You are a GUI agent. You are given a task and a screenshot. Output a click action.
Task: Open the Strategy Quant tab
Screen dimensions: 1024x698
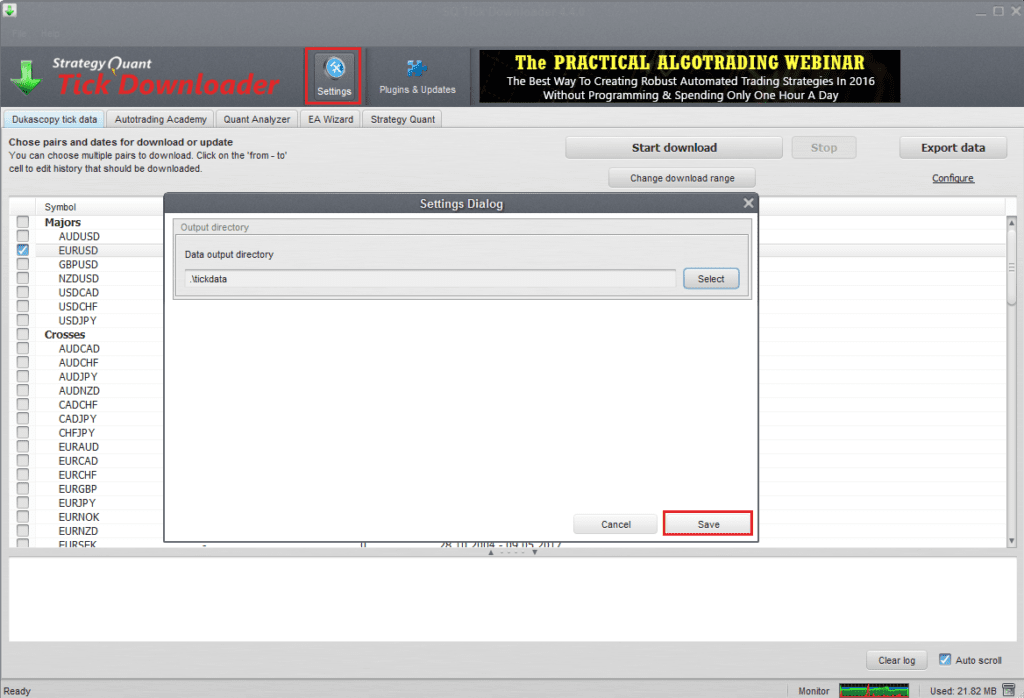coord(402,119)
